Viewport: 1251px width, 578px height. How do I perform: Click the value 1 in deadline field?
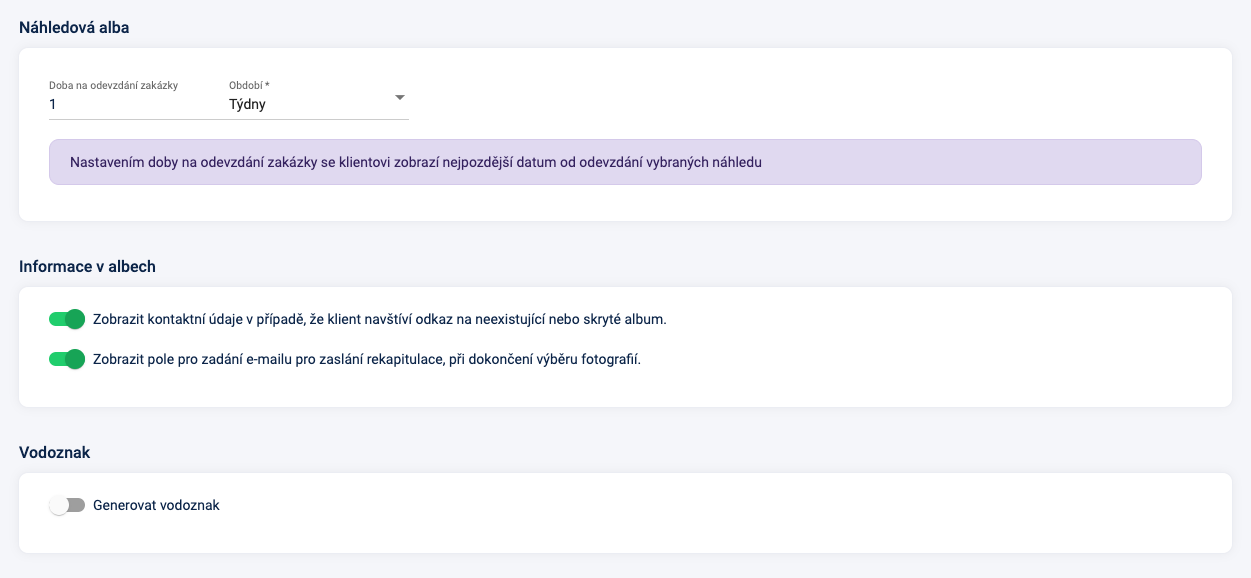(x=53, y=104)
